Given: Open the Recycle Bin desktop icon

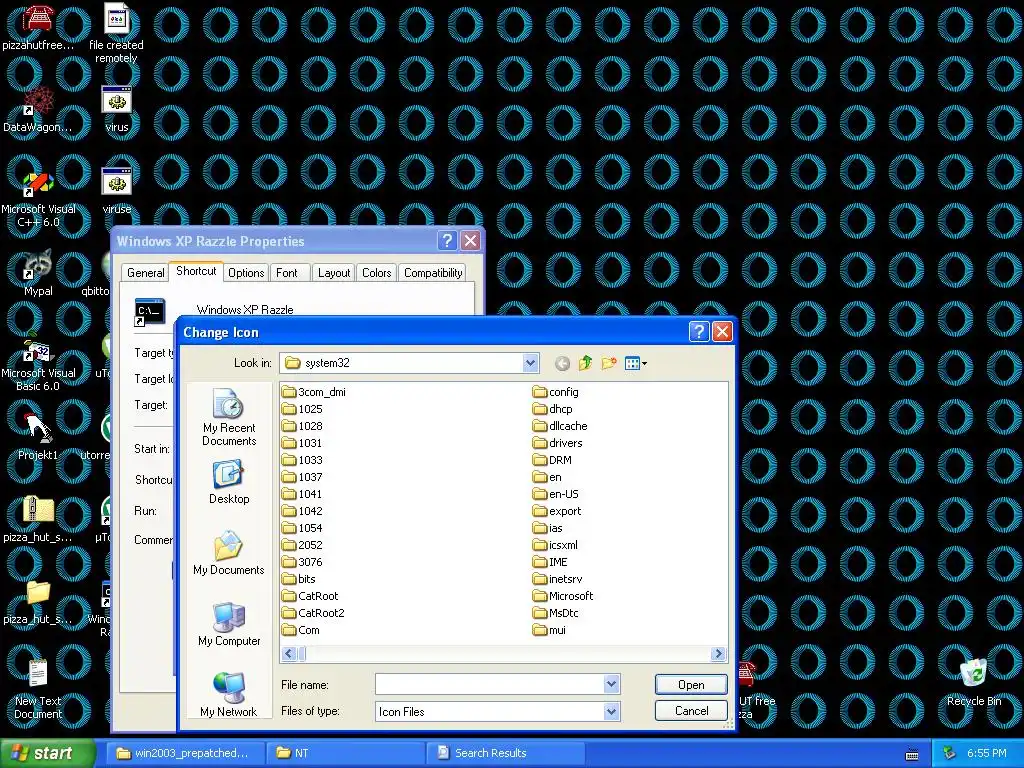Looking at the screenshot, I should click(974, 682).
